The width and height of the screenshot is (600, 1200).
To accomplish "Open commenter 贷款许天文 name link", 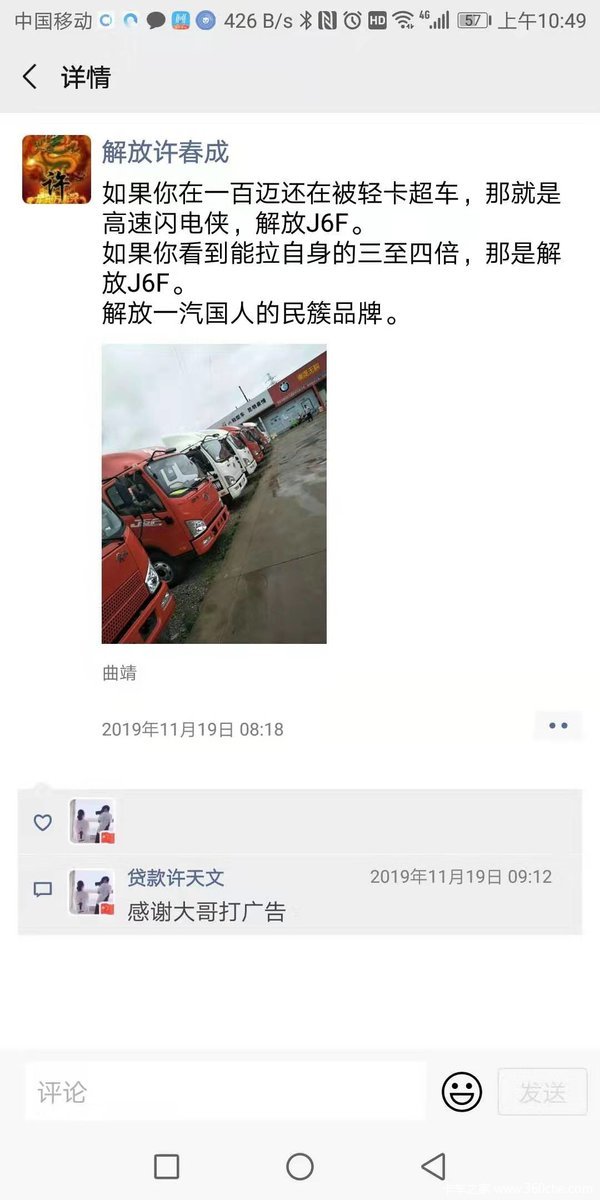I will coord(176,877).
